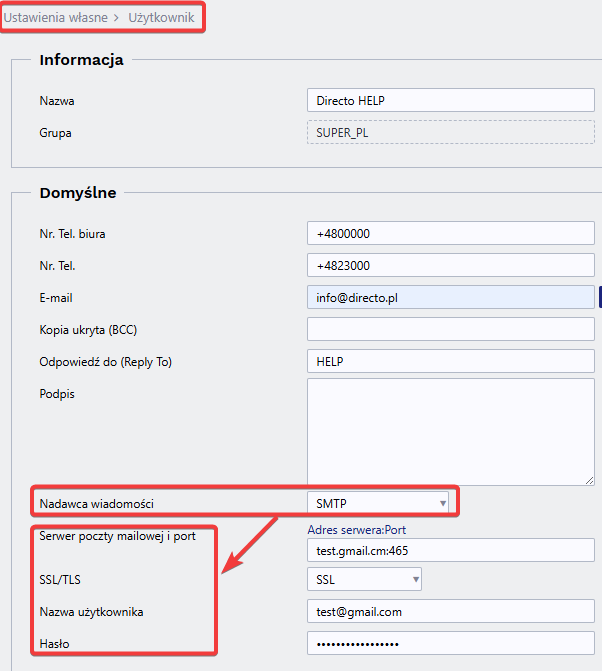Click the 'Użytkownik' breadcrumb item
This screenshot has width=602, height=671.
(163, 18)
